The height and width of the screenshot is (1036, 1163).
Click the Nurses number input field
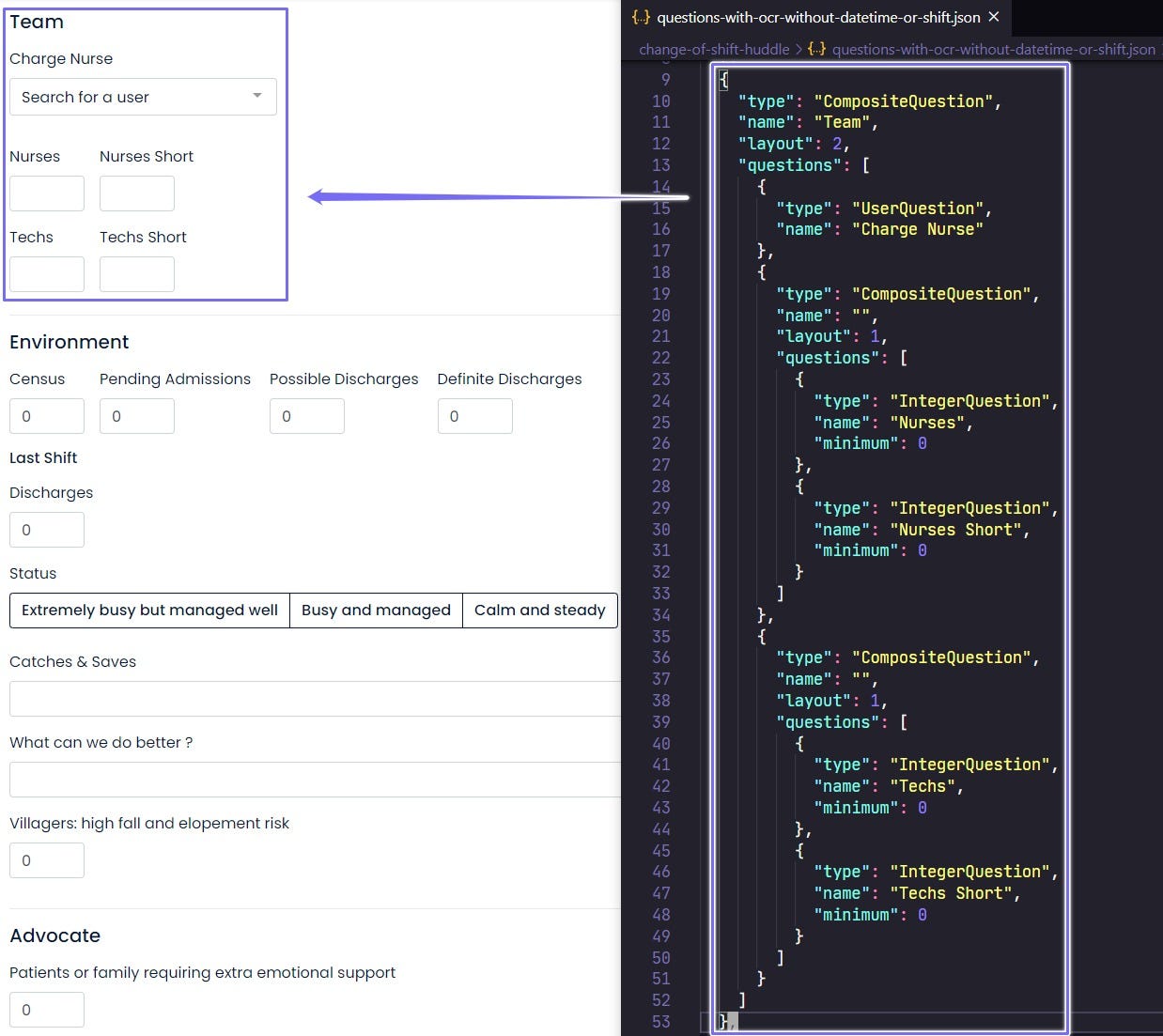tap(47, 193)
